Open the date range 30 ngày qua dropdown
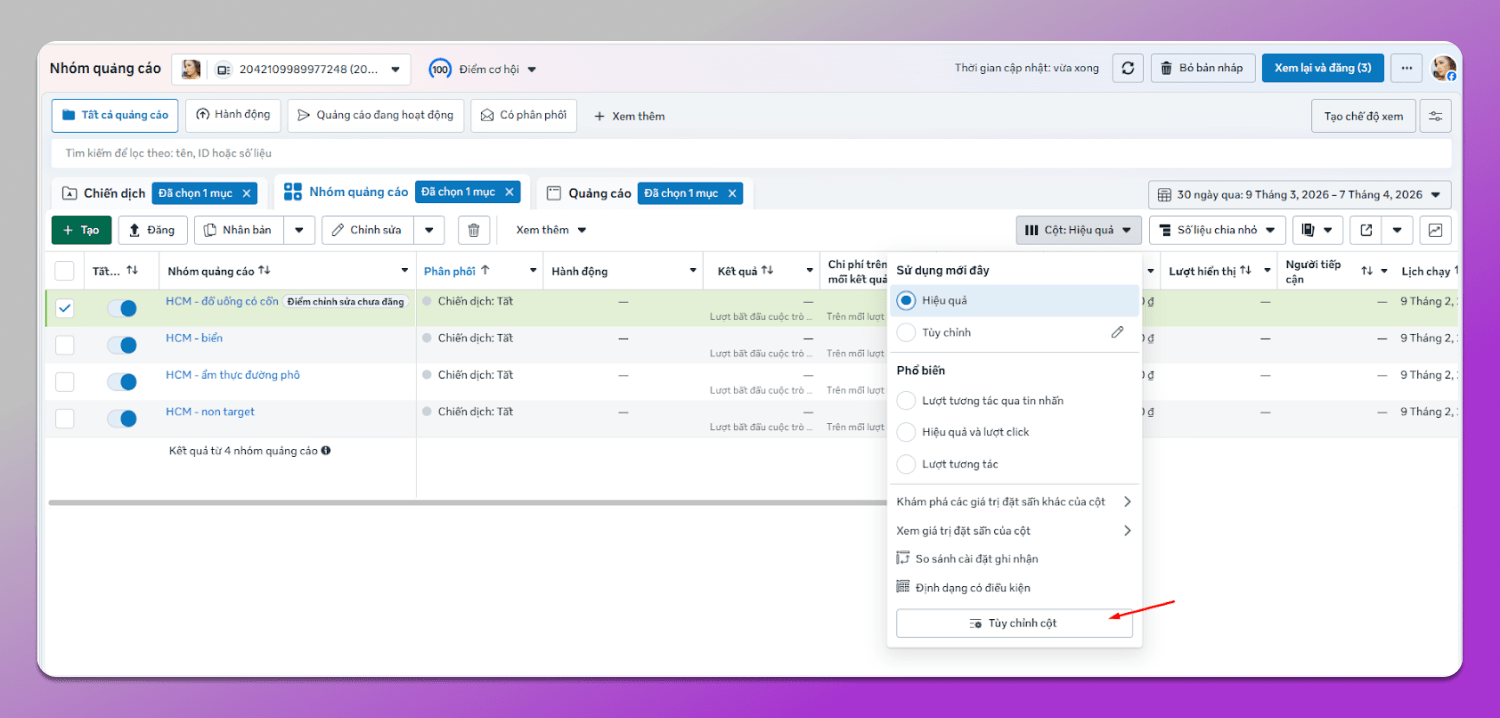Image resolution: width=1500 pixels, height=718 pixels. pyautogui.click(x=1299, y=195)
